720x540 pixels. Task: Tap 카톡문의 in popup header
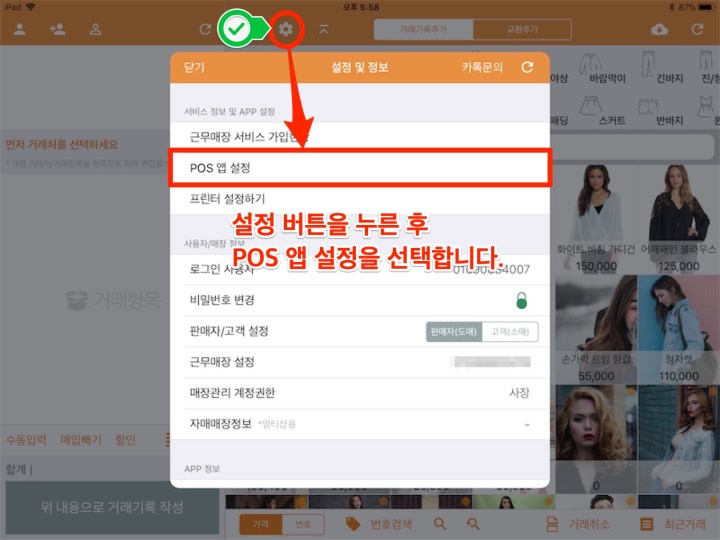click(x=482, y=68)
